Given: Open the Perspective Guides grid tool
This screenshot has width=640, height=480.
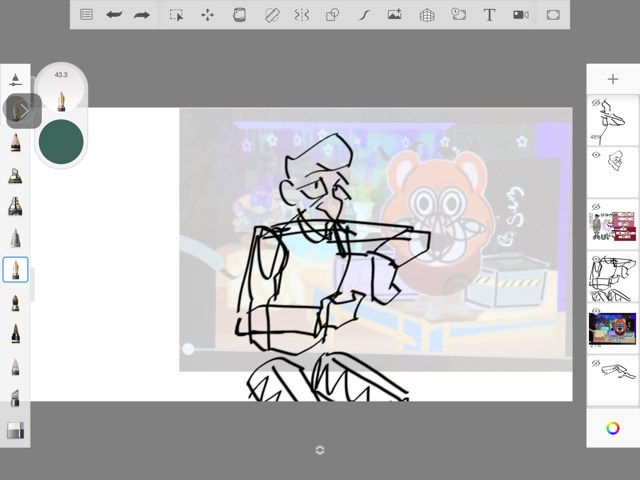Looking at the screenshot, I should tap(427, 16).
